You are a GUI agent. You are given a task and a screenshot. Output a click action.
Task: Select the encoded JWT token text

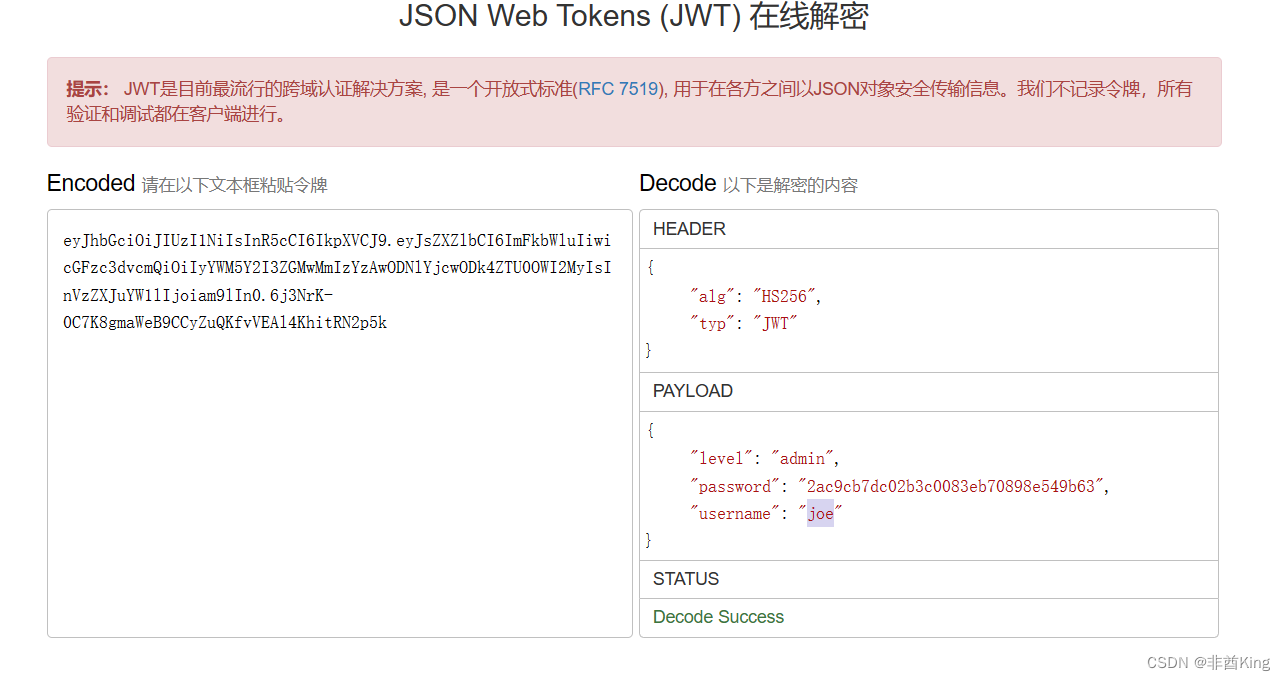(337, 280)
